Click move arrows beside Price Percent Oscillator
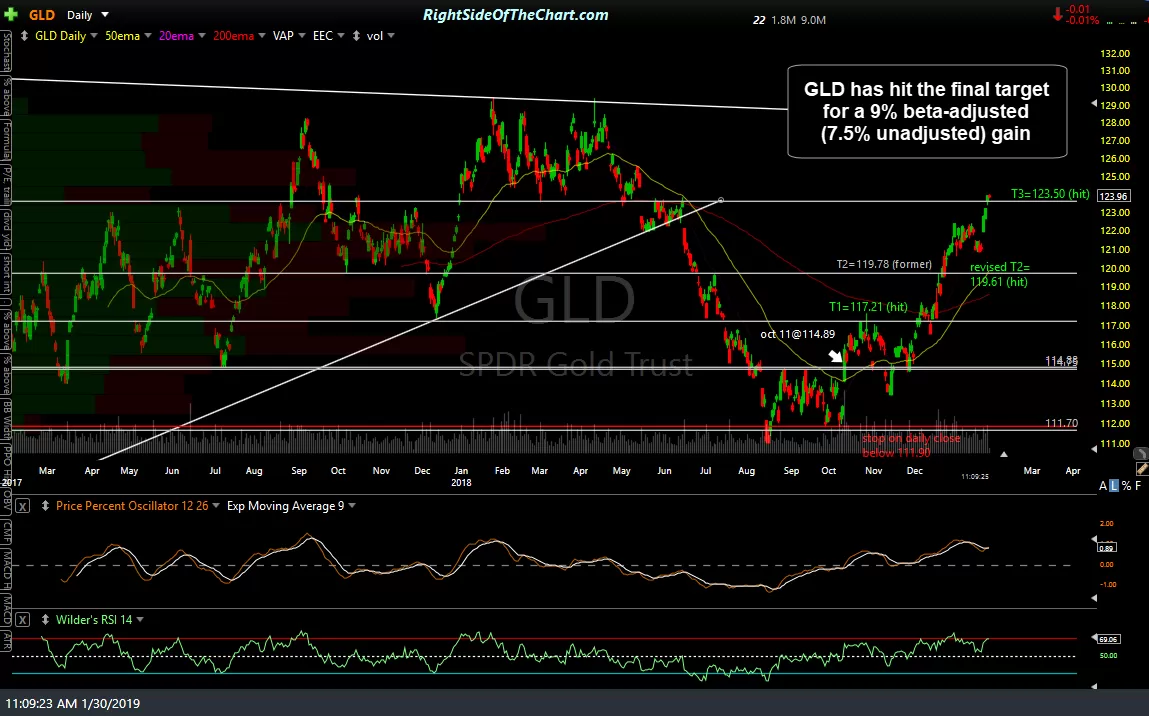 45,506
